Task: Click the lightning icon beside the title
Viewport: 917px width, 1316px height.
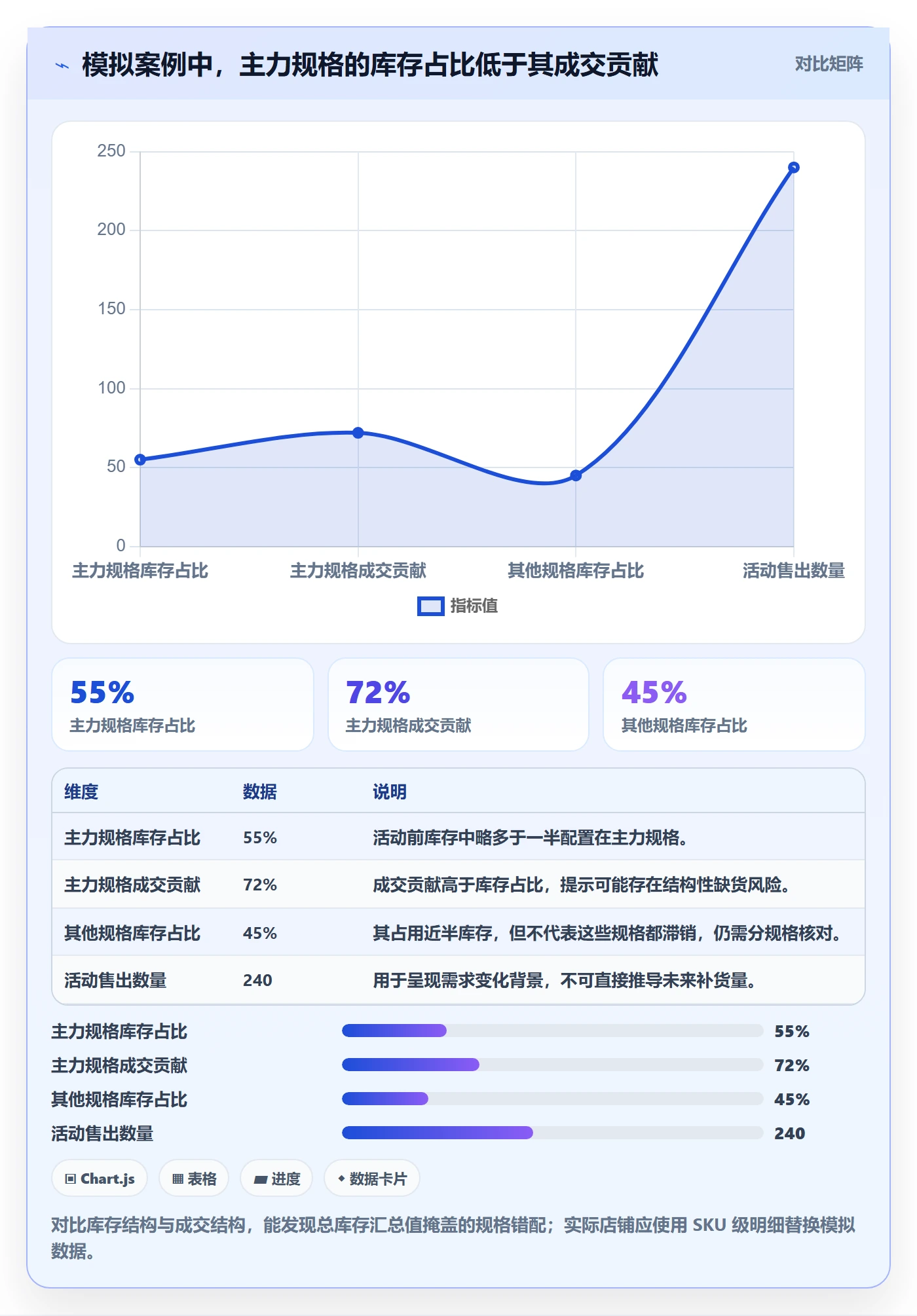Action: (62, 65)
